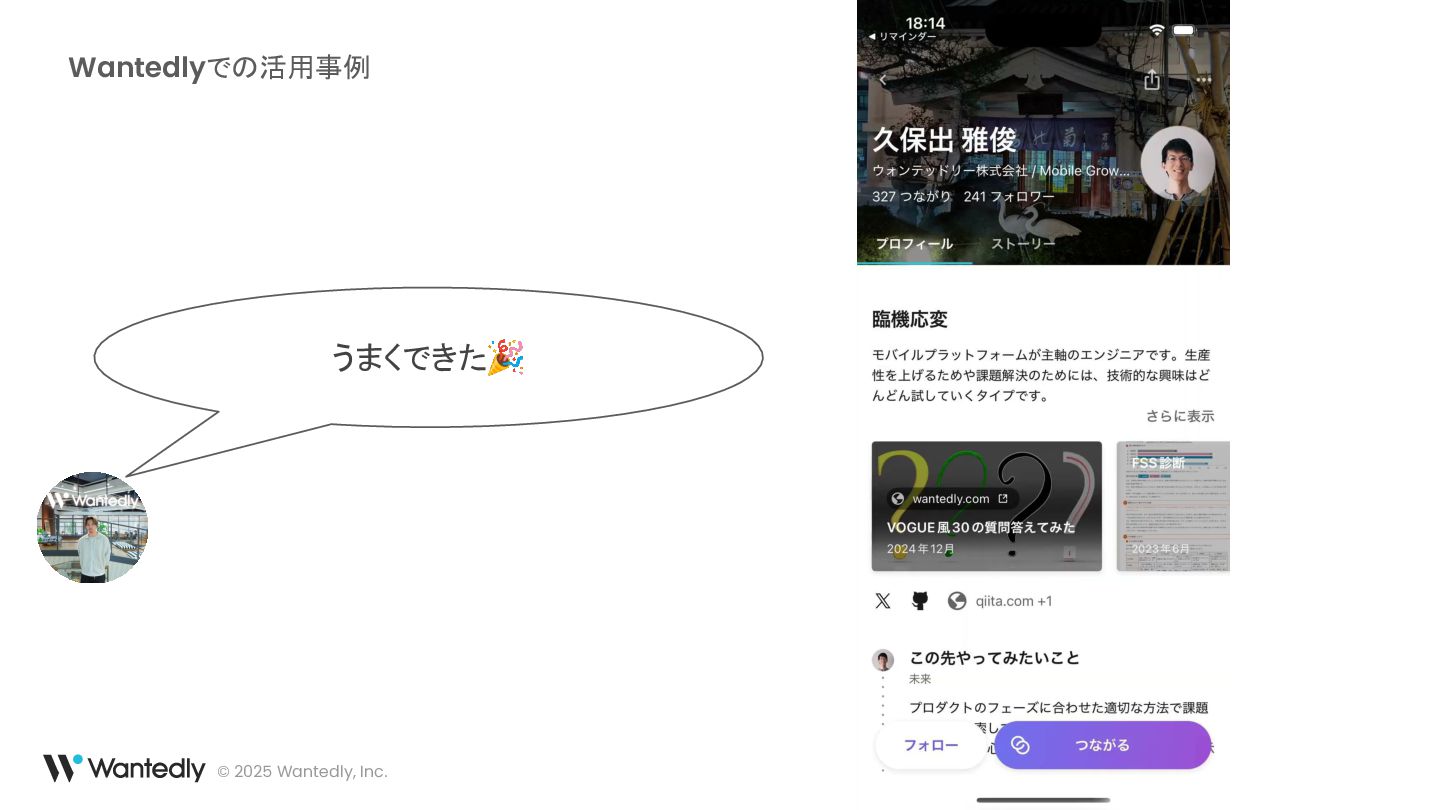This screenshot has height=810, width=1440.
Task: Click the 2024年12月 date on the card
Action: pyautogui.click(x=920, y=549)
